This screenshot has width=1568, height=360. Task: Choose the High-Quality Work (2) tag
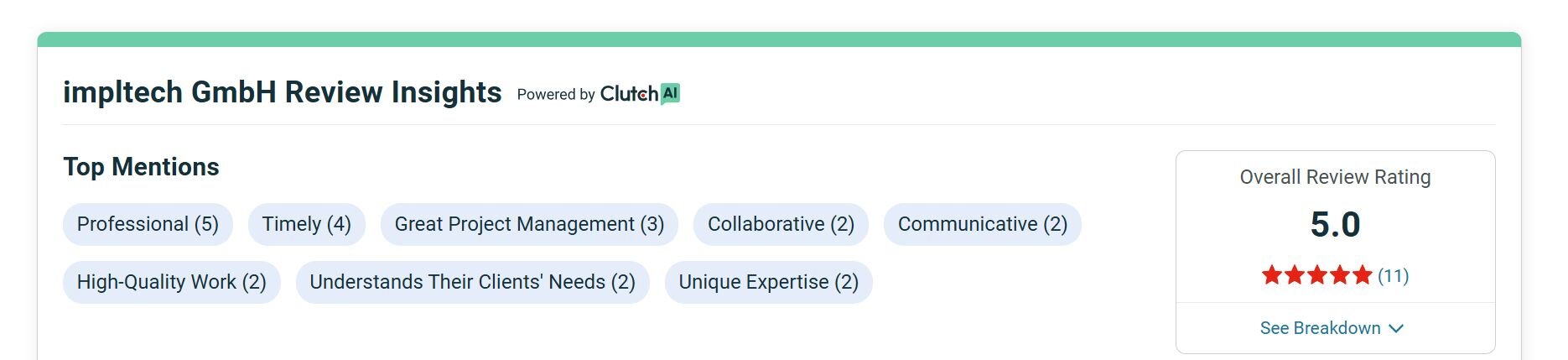tap(171, 282)
